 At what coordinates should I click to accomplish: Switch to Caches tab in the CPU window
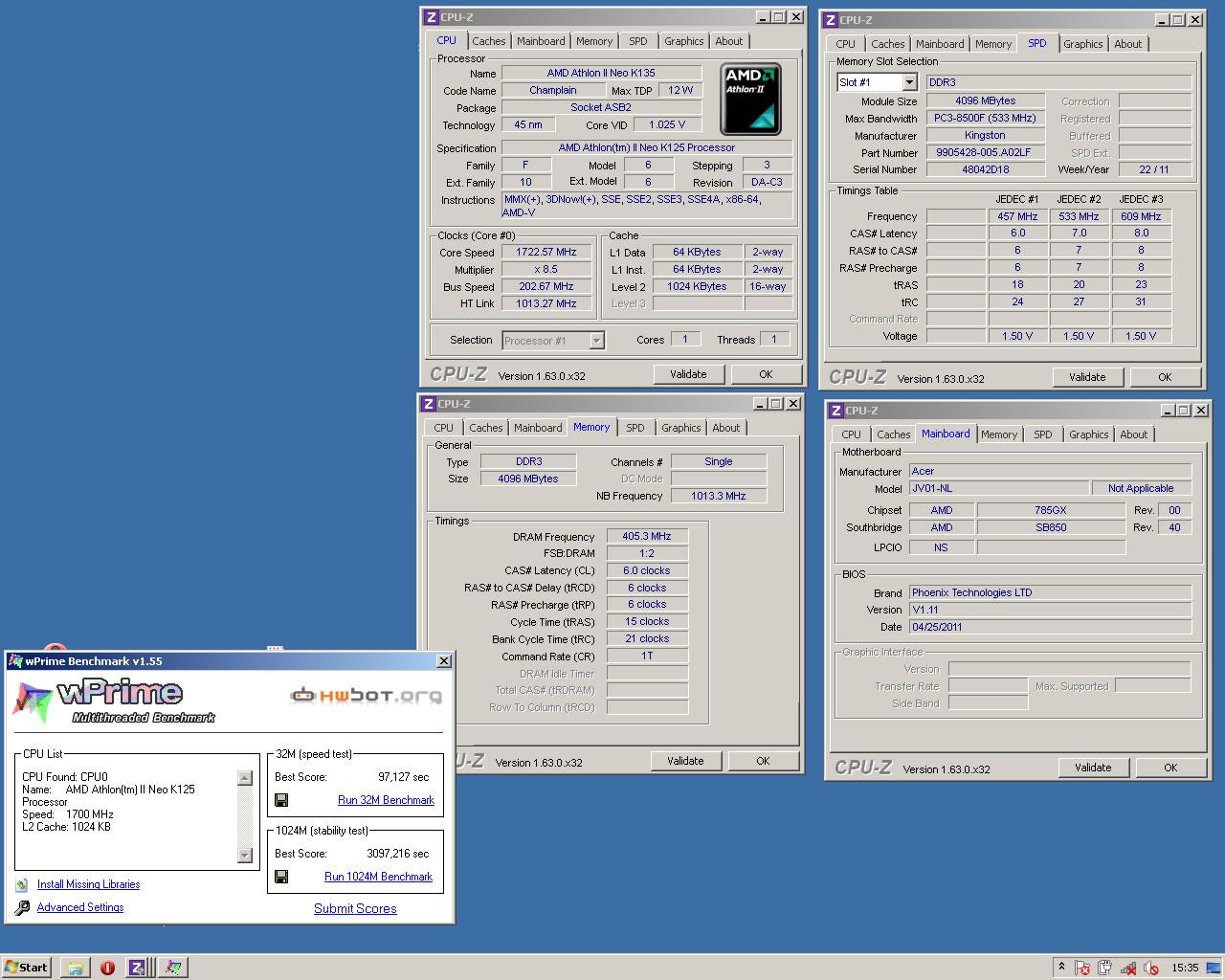pyautogui.click(x=489, y=41)
